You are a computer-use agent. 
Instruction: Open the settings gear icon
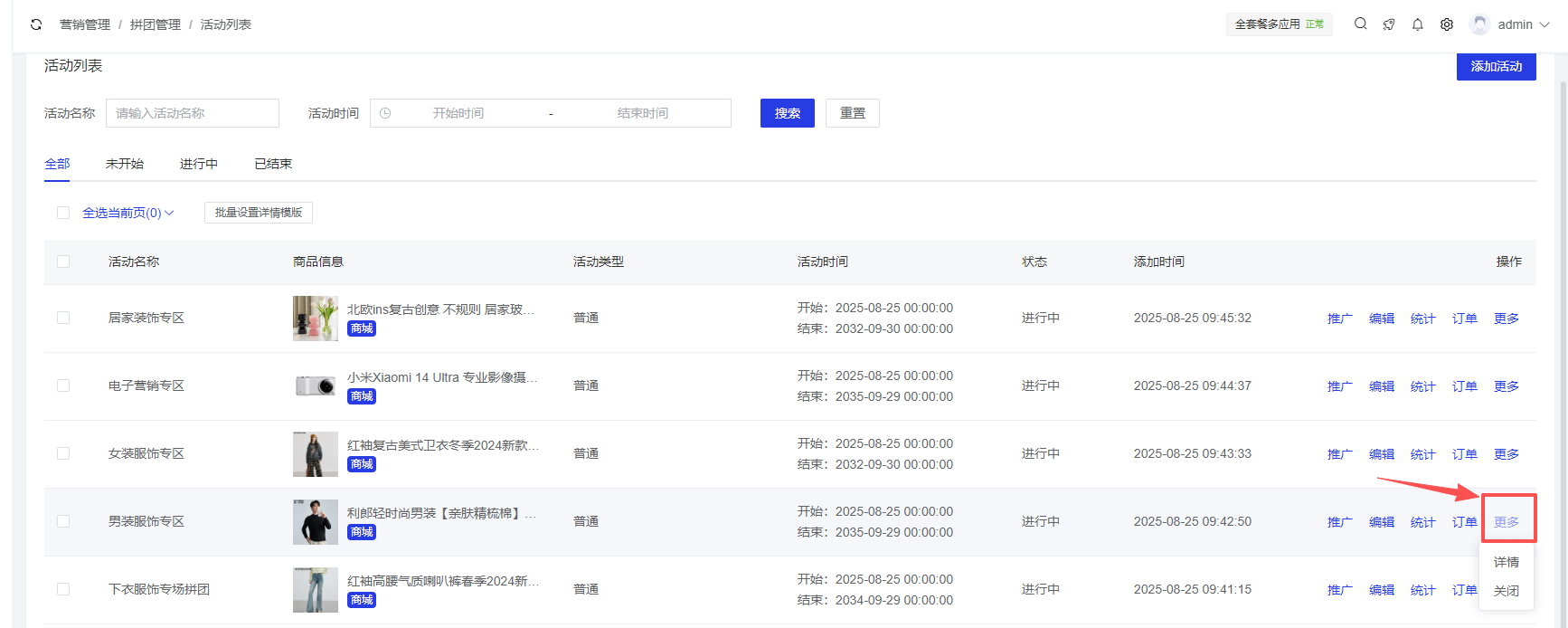click(1447, 24)
